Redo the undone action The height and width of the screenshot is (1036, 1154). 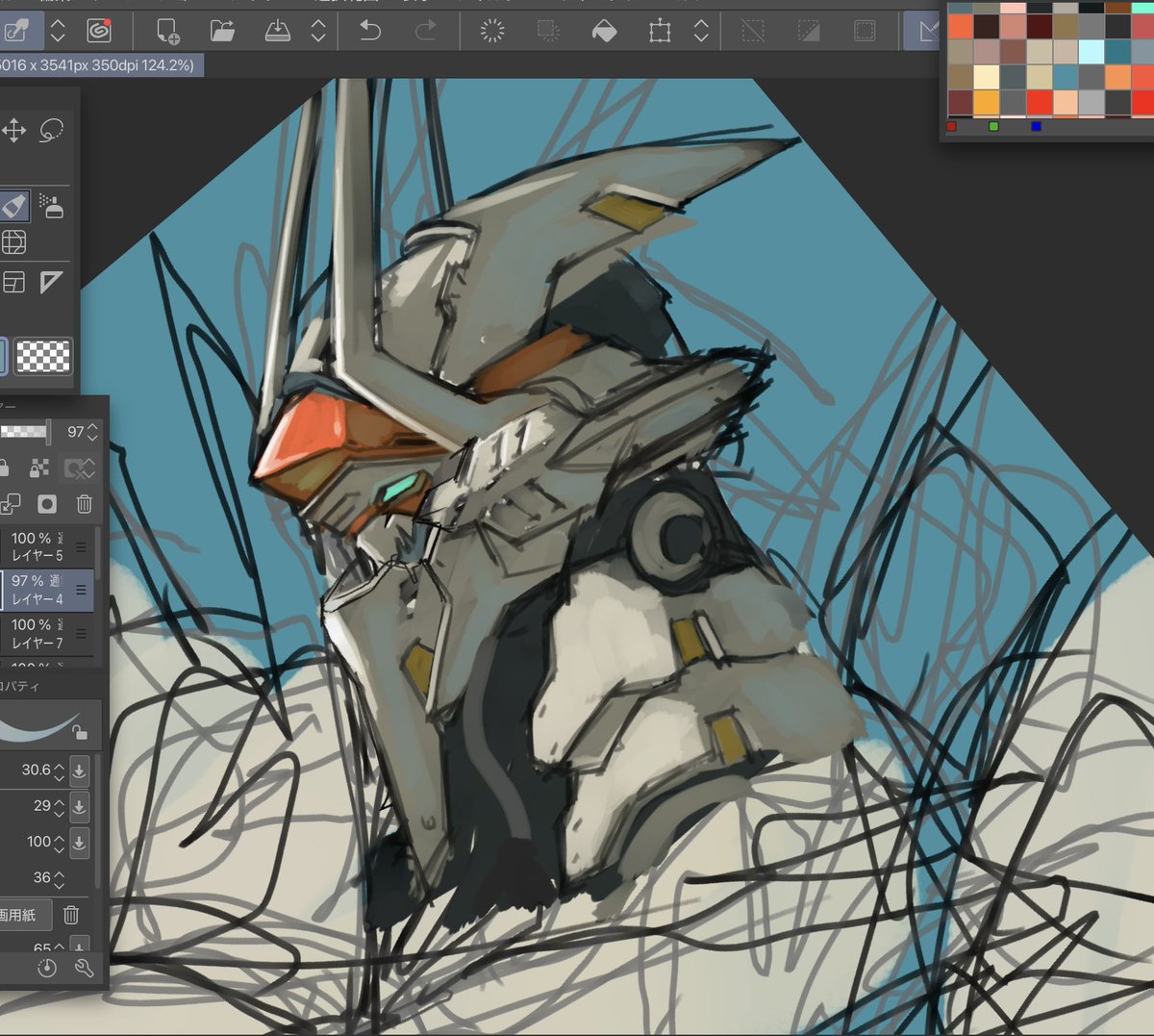(x=425, y=31)
